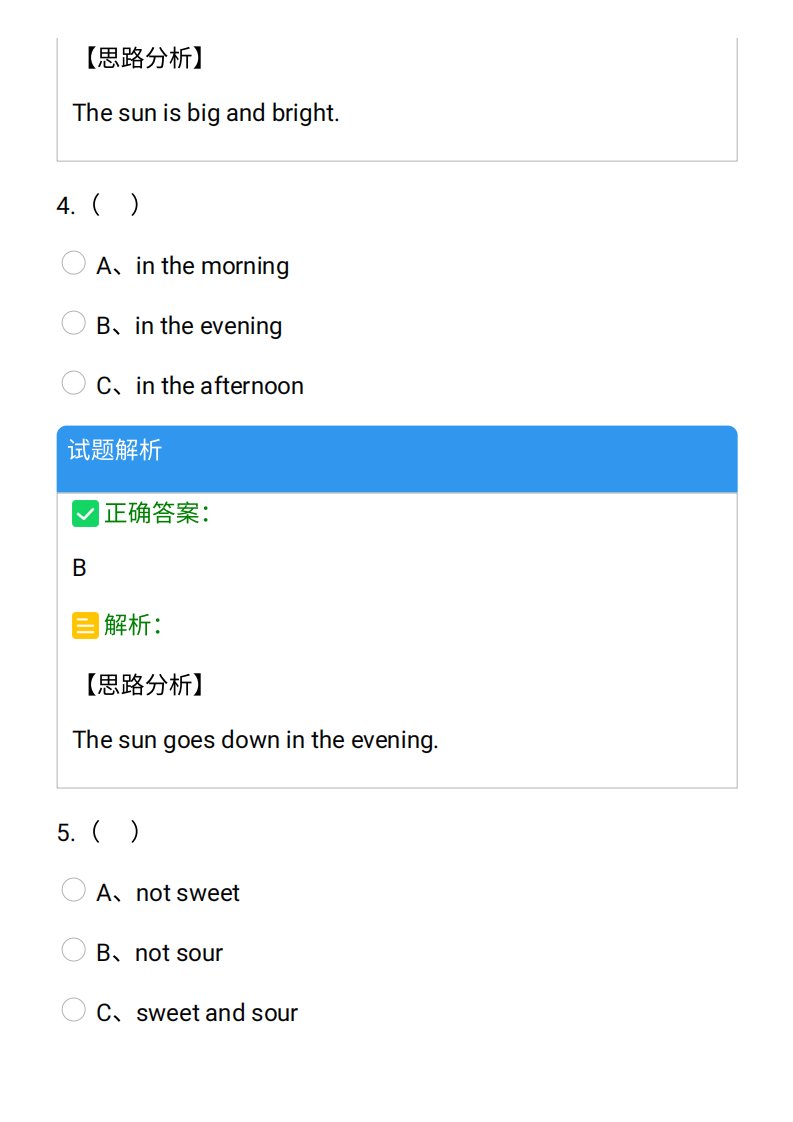Click the text in the evening
The width and height of the screenshot is (793, 1122).
(x=208, y=326)
